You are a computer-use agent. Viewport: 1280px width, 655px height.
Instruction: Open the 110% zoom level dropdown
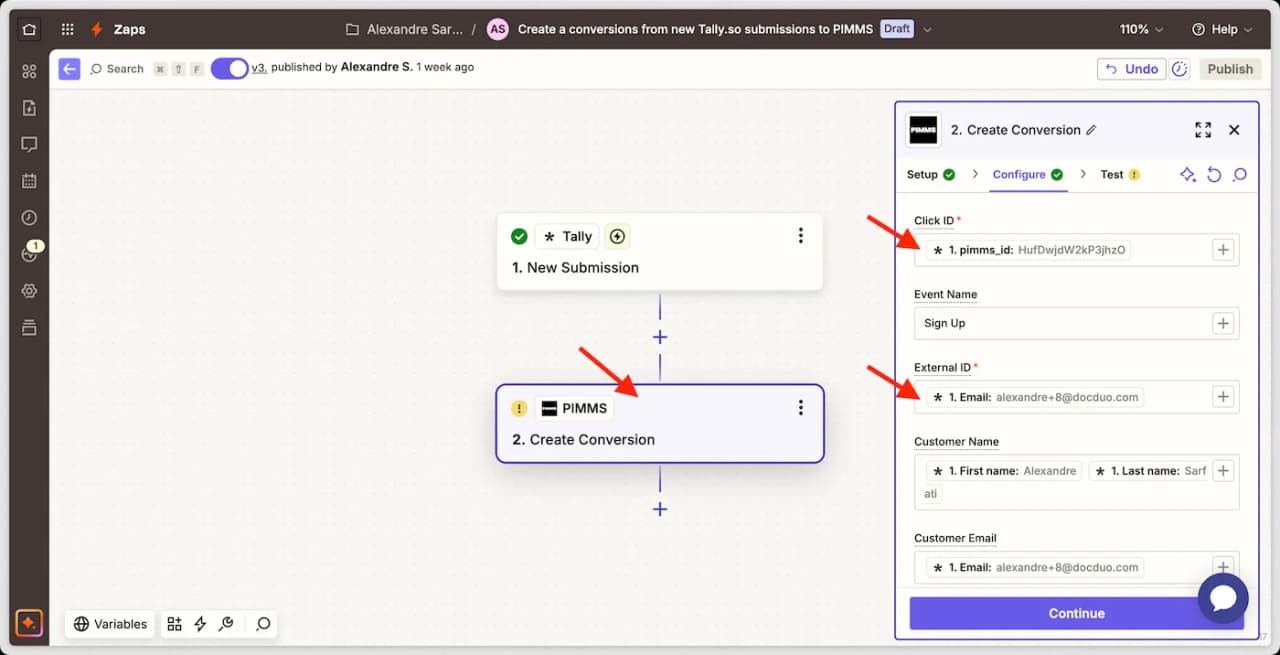(1141, 29)
